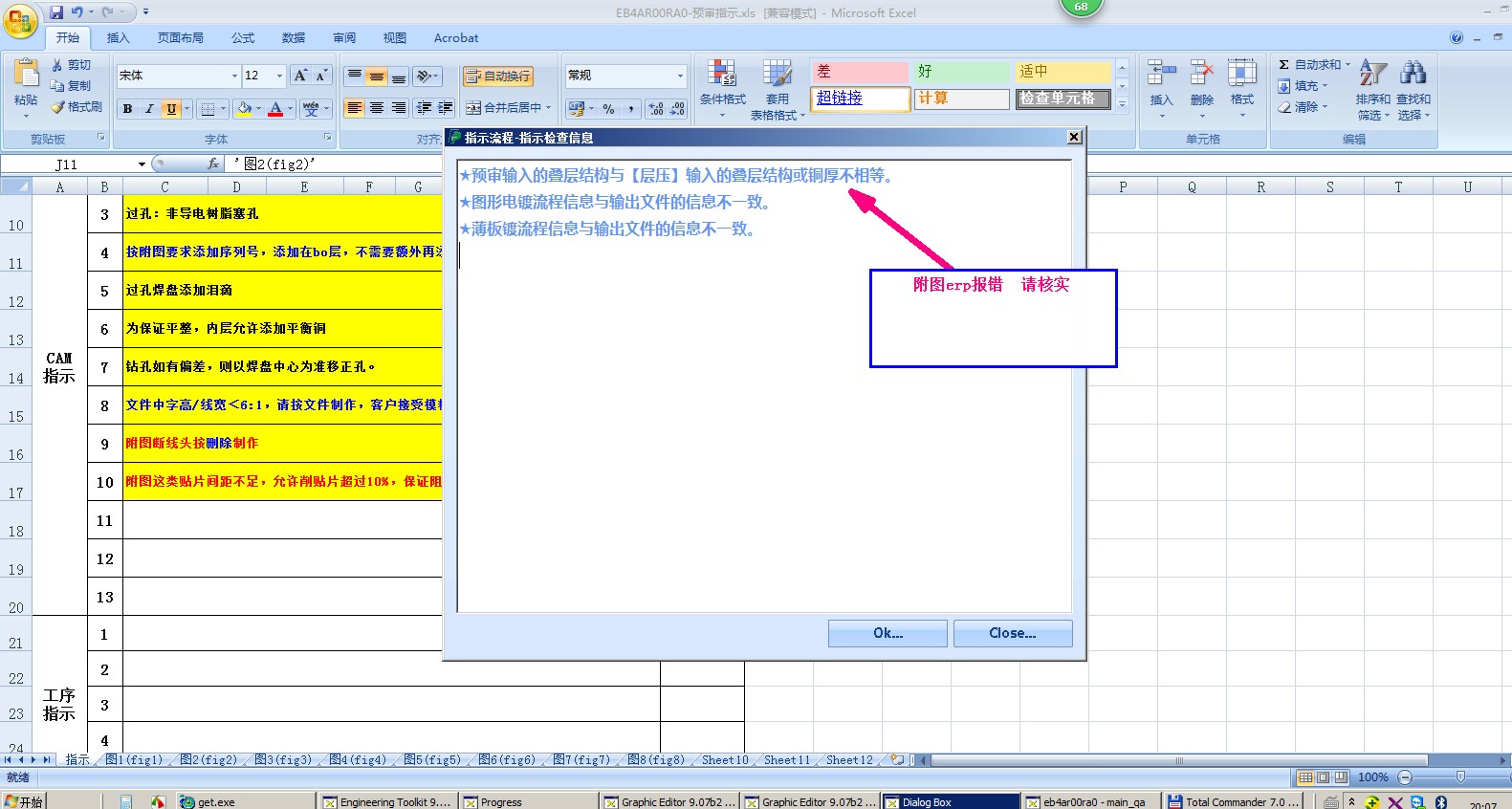Click the borders icon
Screen dimensions: 1512x809
208,109
